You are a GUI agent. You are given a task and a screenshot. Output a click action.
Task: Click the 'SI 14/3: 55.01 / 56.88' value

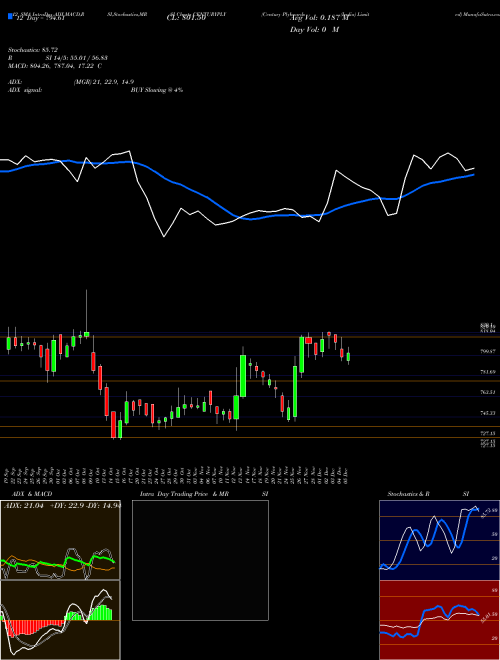(x=77, y=58)
